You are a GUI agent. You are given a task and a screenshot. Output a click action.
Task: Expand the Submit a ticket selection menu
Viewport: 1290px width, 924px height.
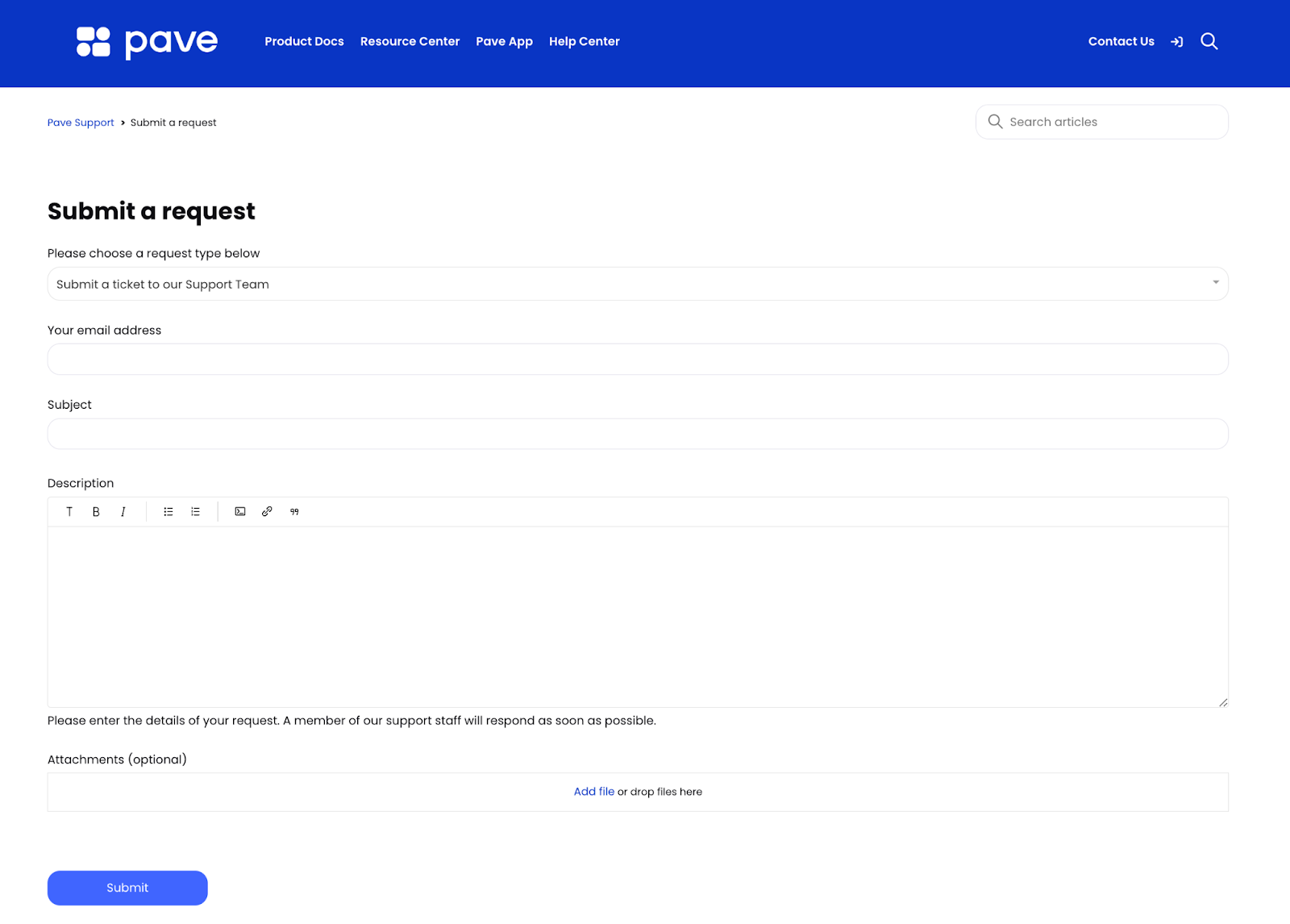tap(637, 283)
